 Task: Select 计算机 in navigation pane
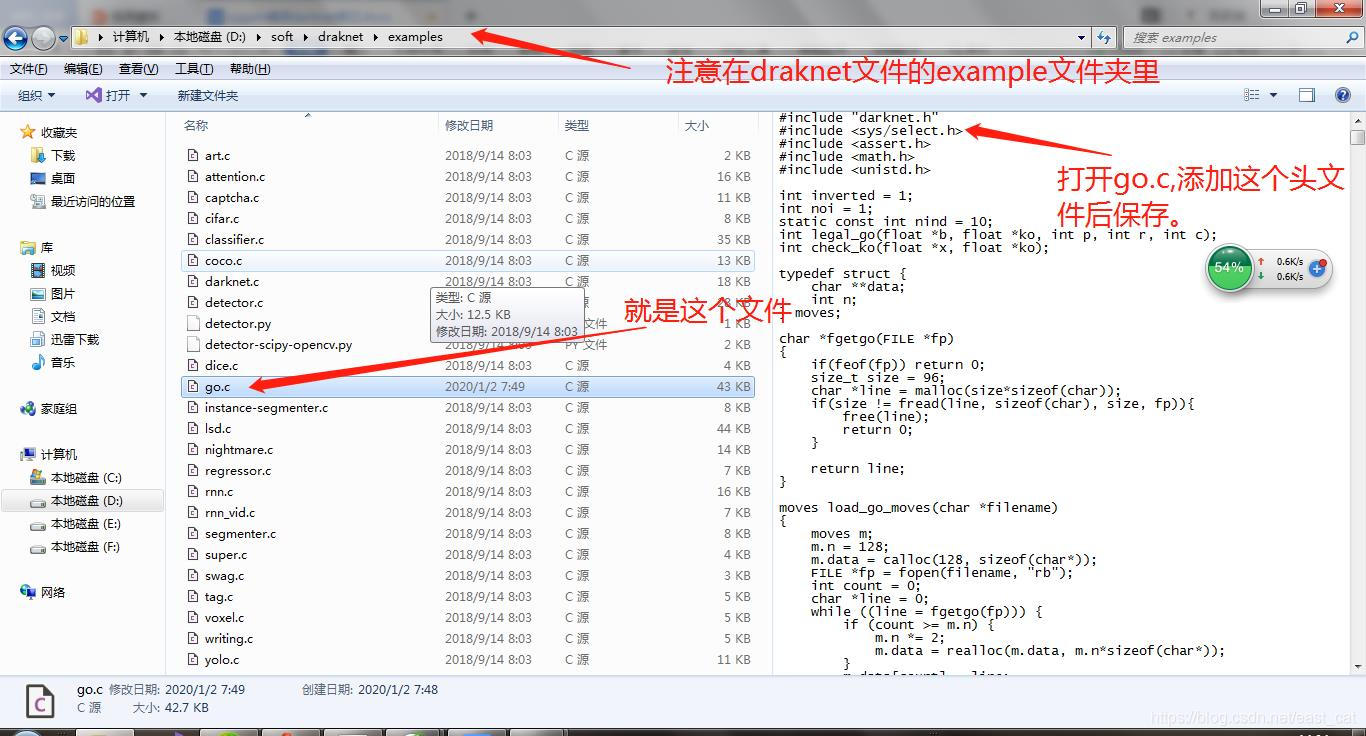coord(58,454)
